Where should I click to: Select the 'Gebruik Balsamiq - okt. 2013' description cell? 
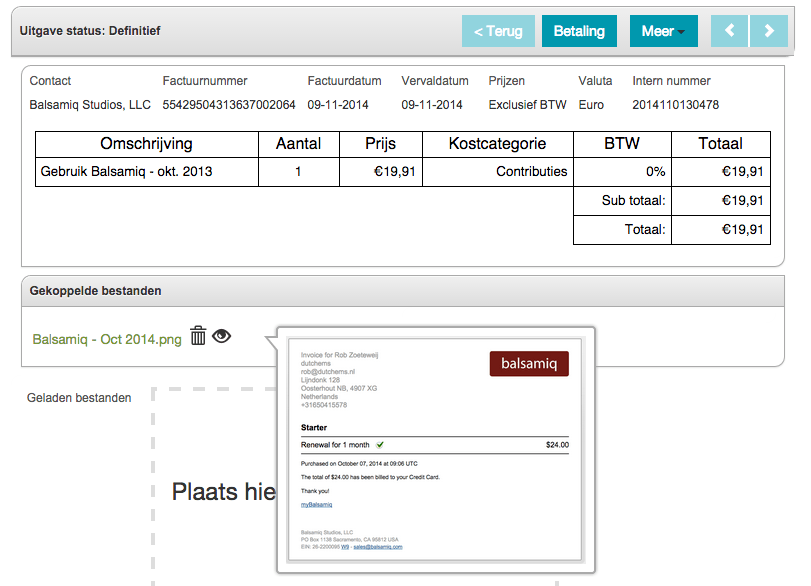(147, 172)
